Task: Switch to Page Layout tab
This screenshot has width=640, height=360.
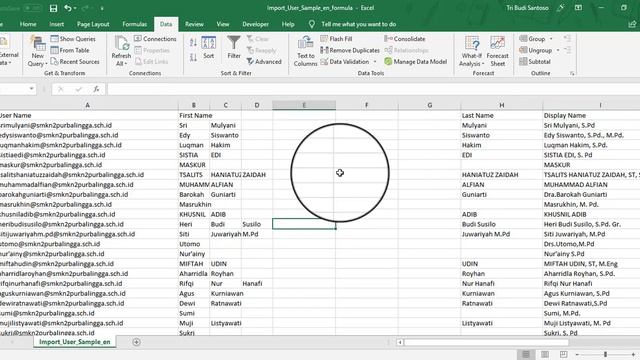Action: coord(93,24)
